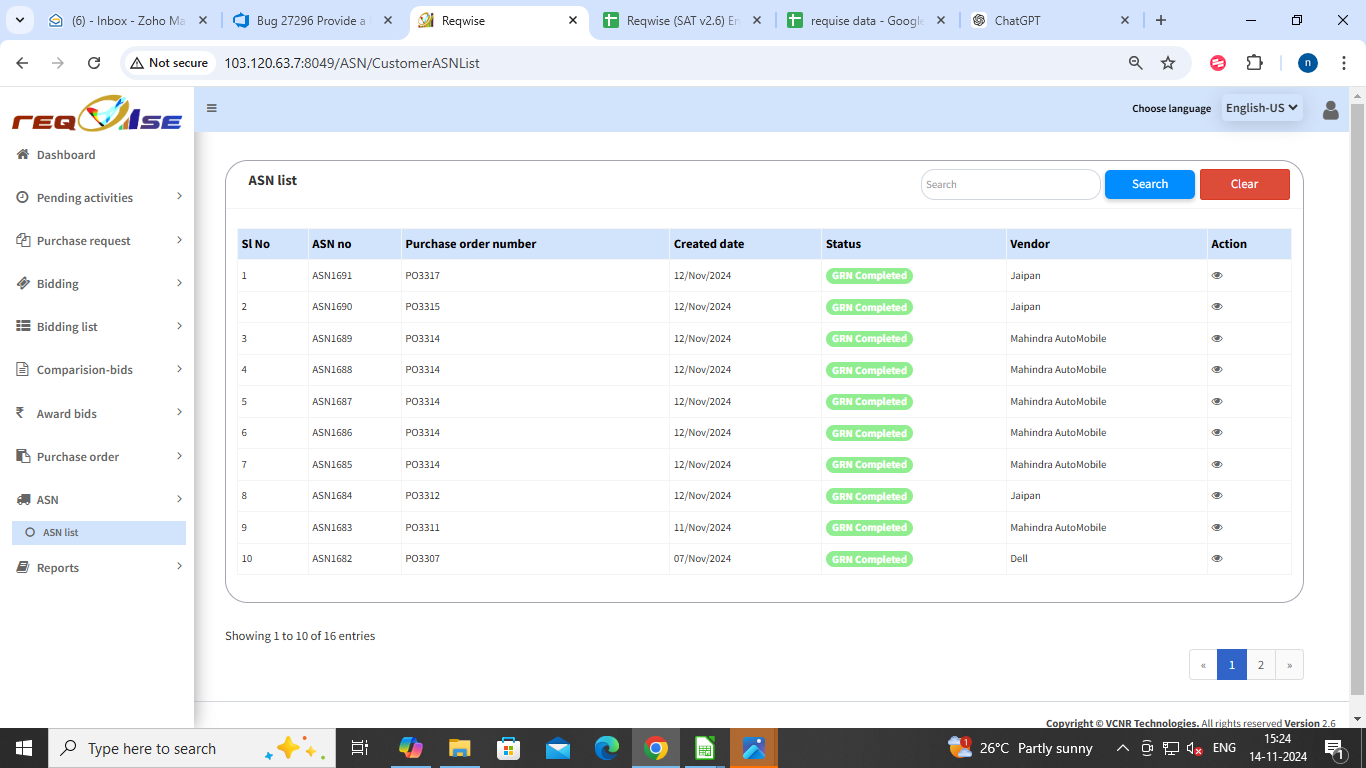Go to pagination page 2
The width and height of the screenshot is (1366, 768).
(1261, 665)
